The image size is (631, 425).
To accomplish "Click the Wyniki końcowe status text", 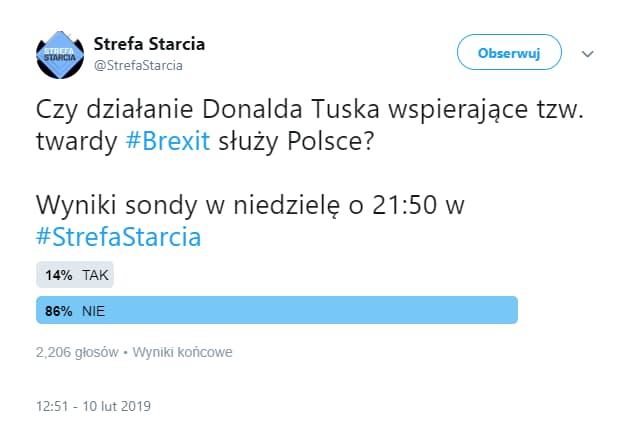I will [182, 352].
